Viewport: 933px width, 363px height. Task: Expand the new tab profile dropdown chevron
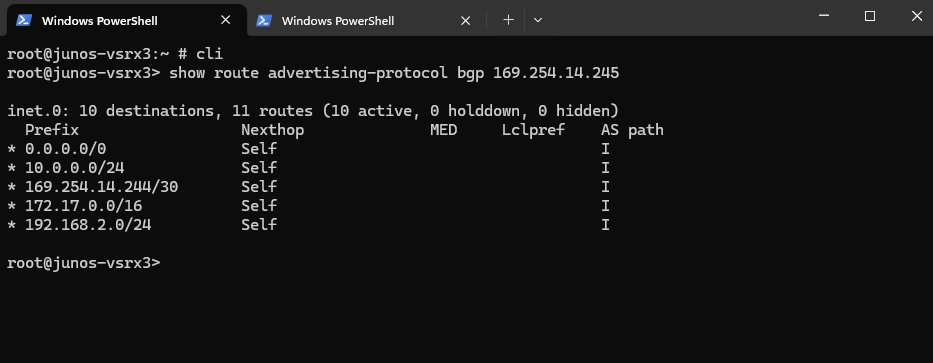coord(538,20)
